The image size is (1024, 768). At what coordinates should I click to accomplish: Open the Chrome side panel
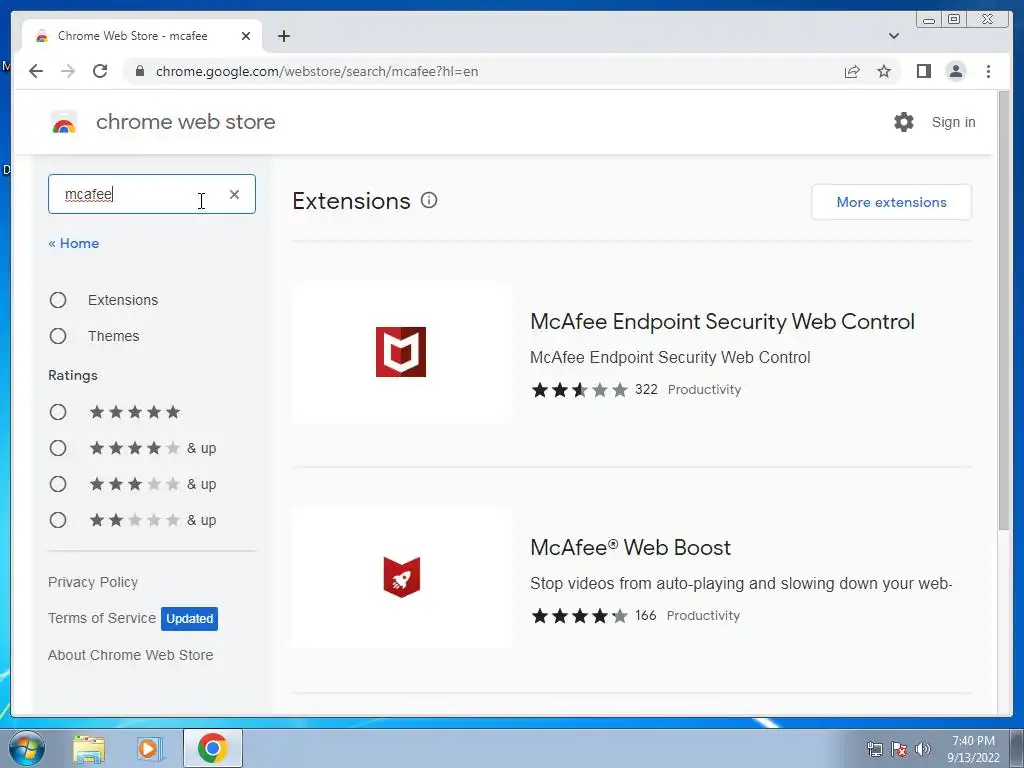(x=923, y=71)
